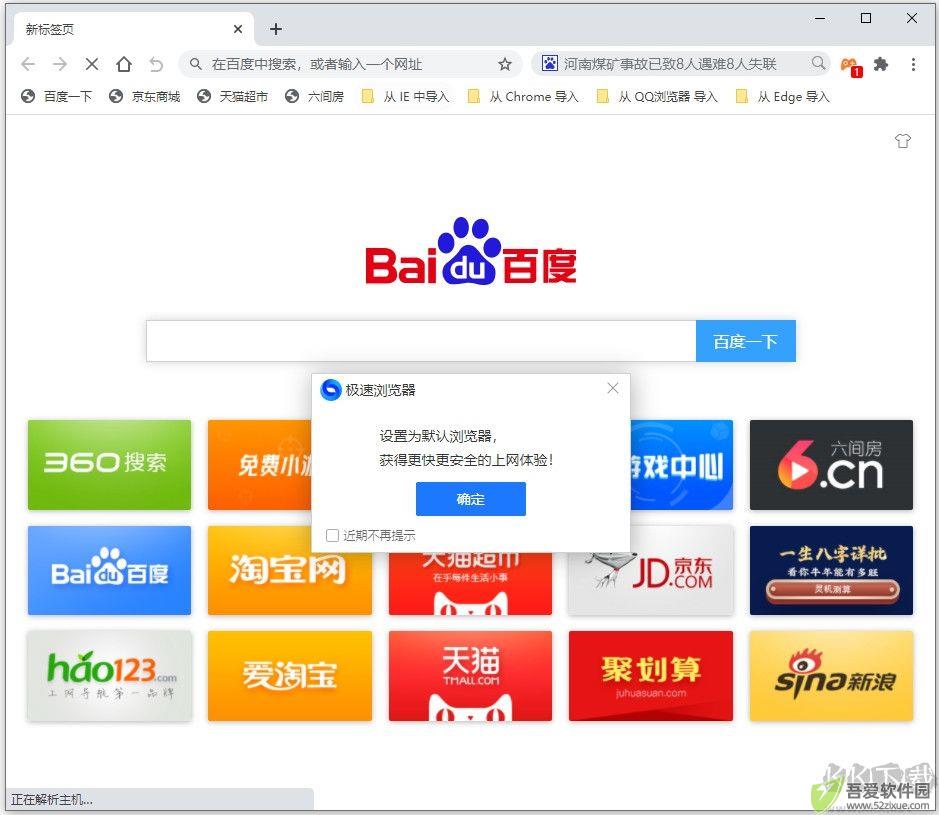
Task: Open the 360搜索 tile
Action: (x=110, y=465)
